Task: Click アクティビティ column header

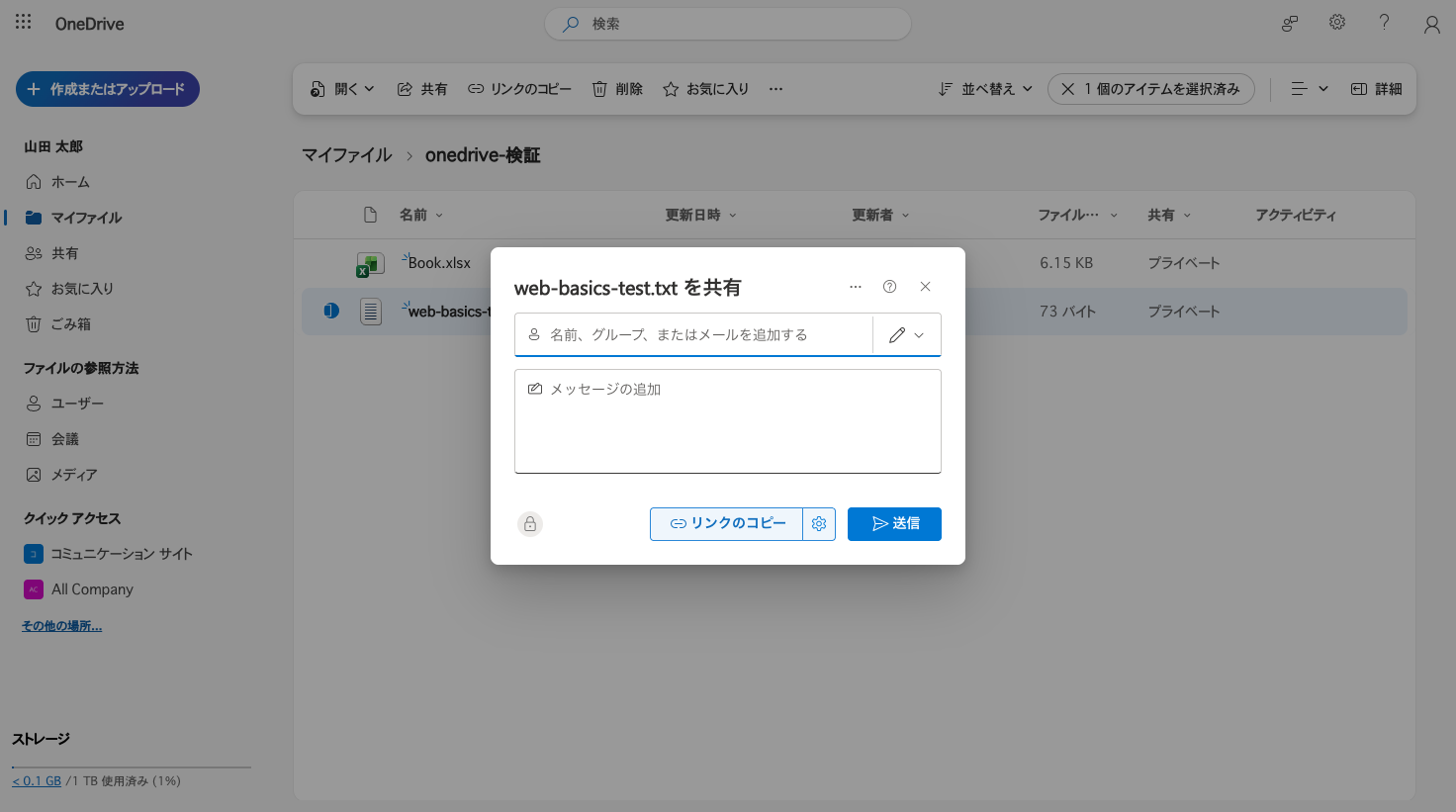Action: pos(1296,215)
